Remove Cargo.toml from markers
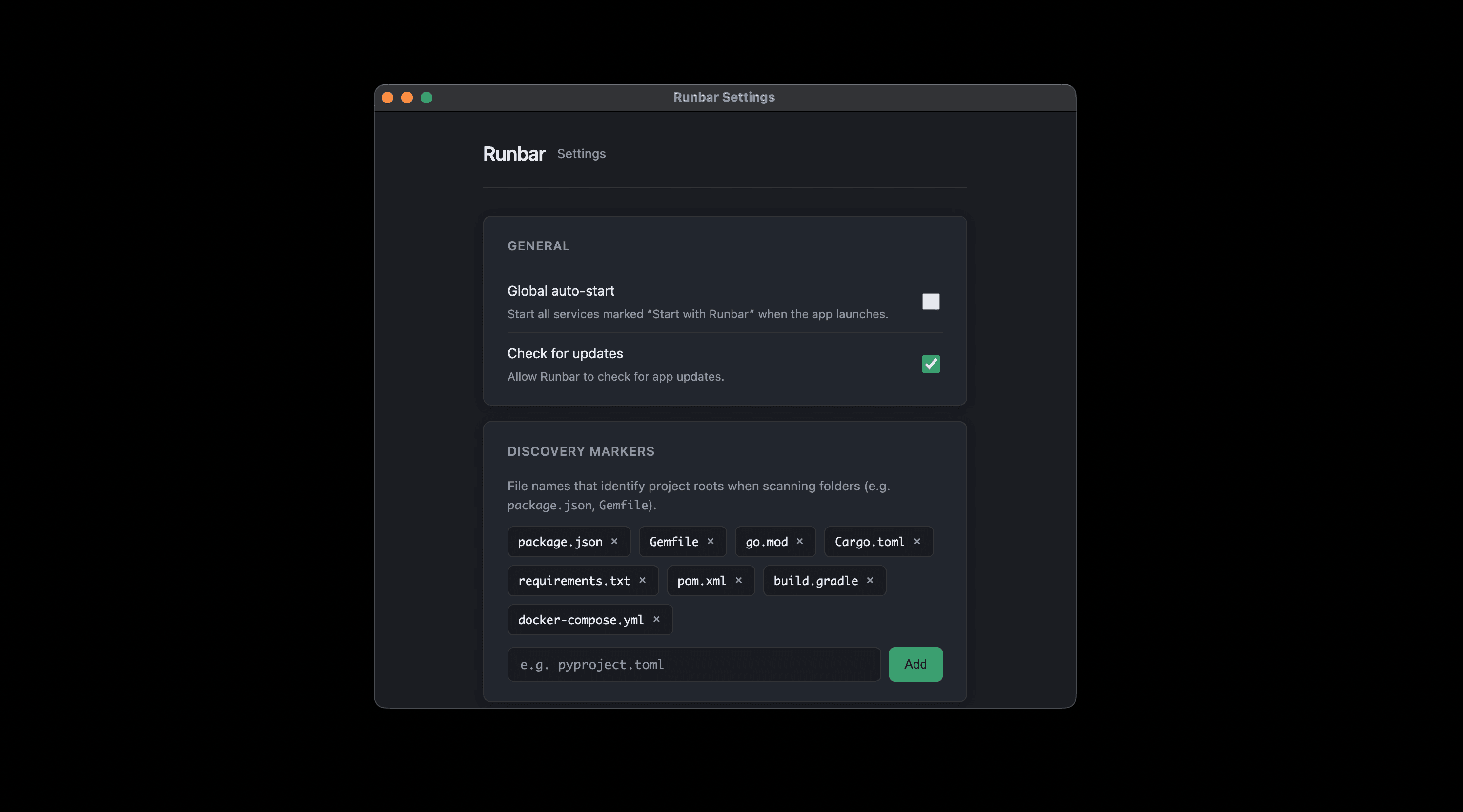The image size is (1463, 812). [x=916, y=541]
